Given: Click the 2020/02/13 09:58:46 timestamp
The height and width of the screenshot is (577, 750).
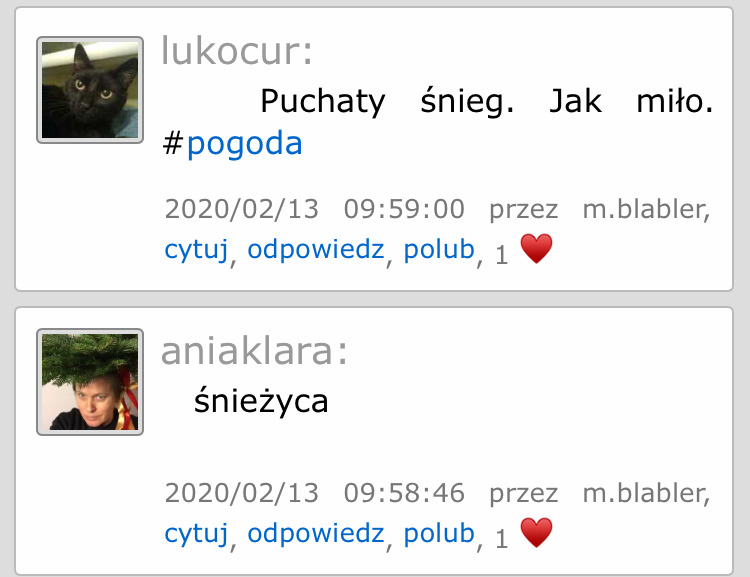Looking at the screenshot, I should (x=314, y=493).
